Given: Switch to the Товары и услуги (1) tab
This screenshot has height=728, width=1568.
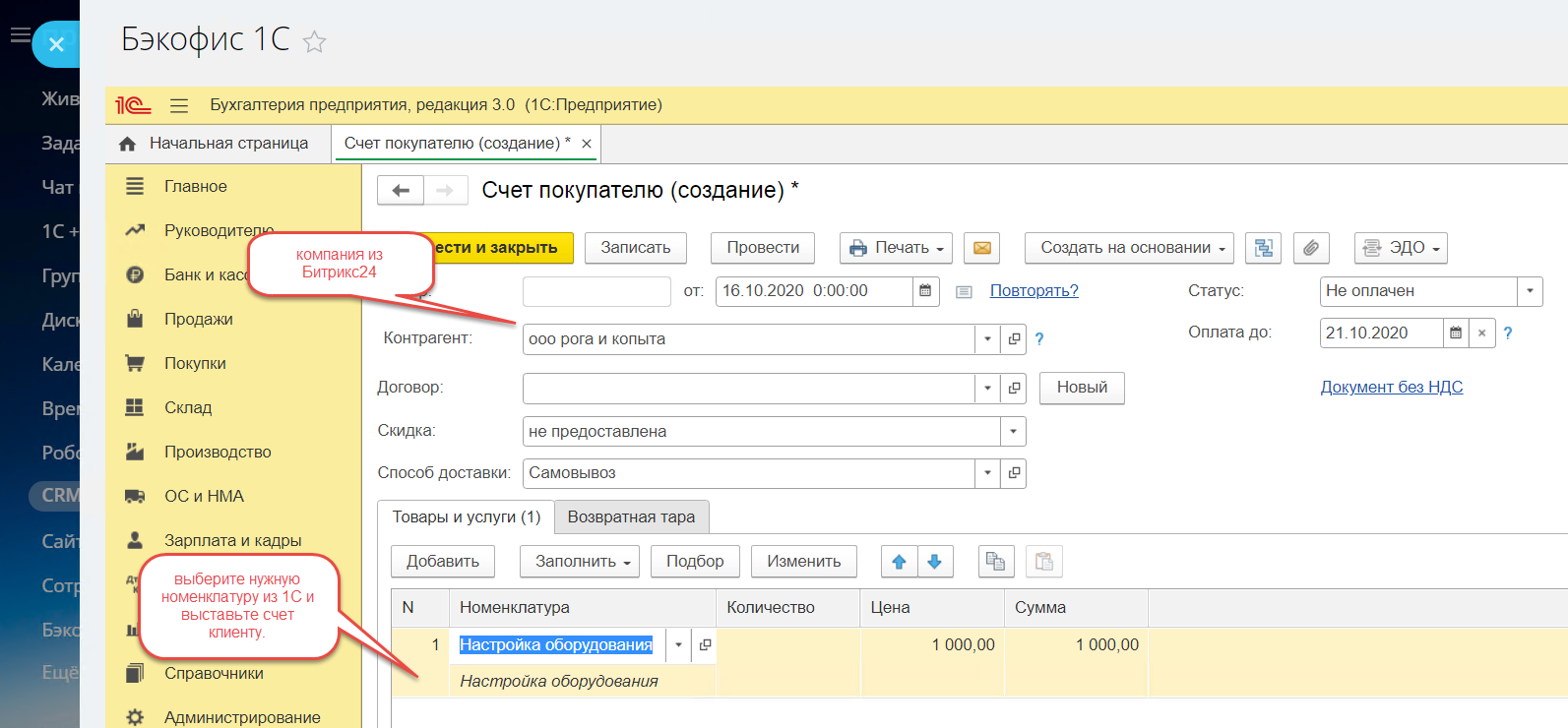Looking at the screenshot, I should tap(467, 517).
